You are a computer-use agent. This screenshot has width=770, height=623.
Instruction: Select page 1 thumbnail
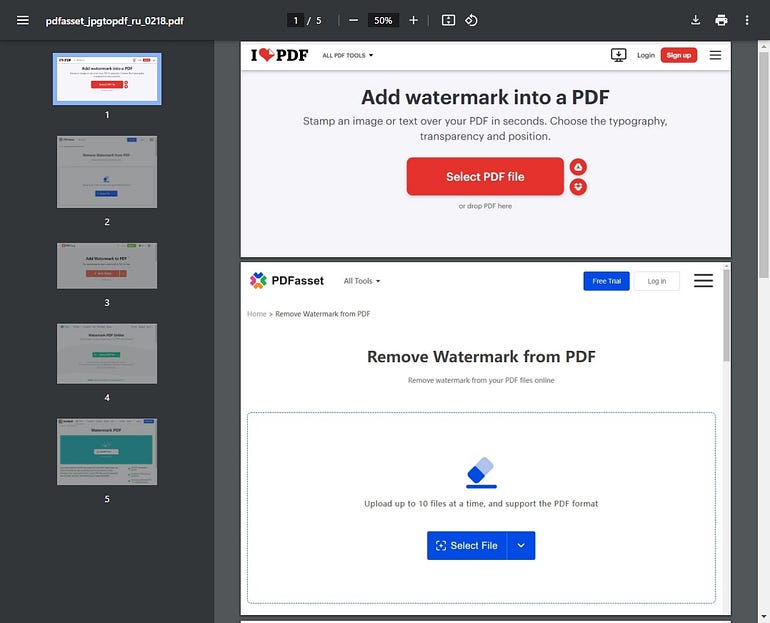107,79
